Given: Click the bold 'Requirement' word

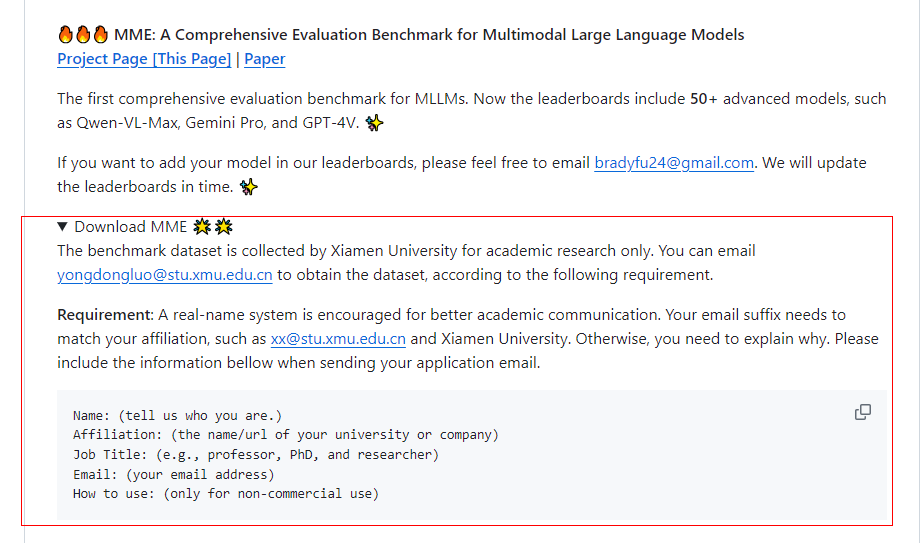Looking at the screenshot, I should pyautogui.click(x=105, y=315).
